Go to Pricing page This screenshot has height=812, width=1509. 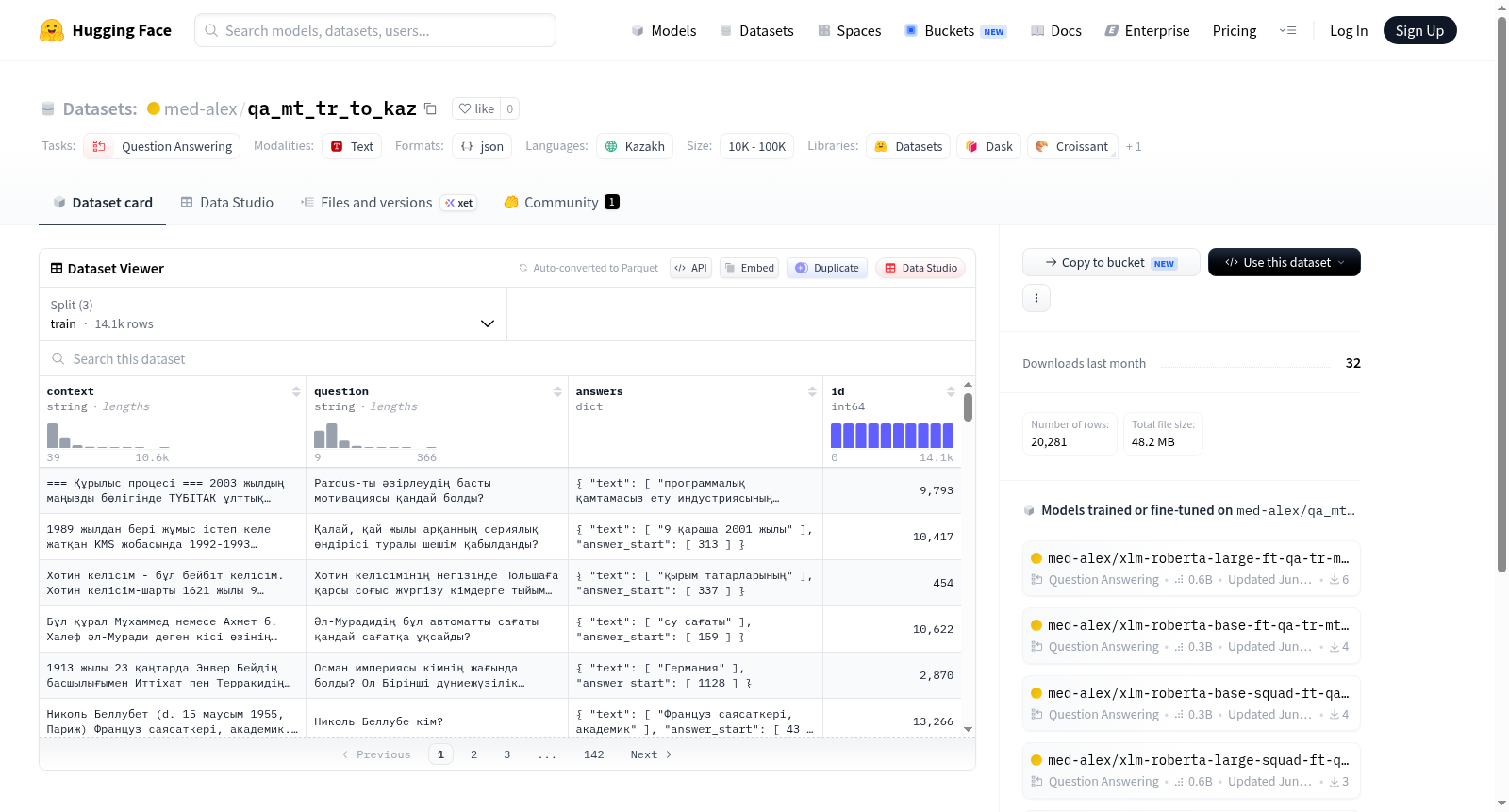(x=1235, y=30)
